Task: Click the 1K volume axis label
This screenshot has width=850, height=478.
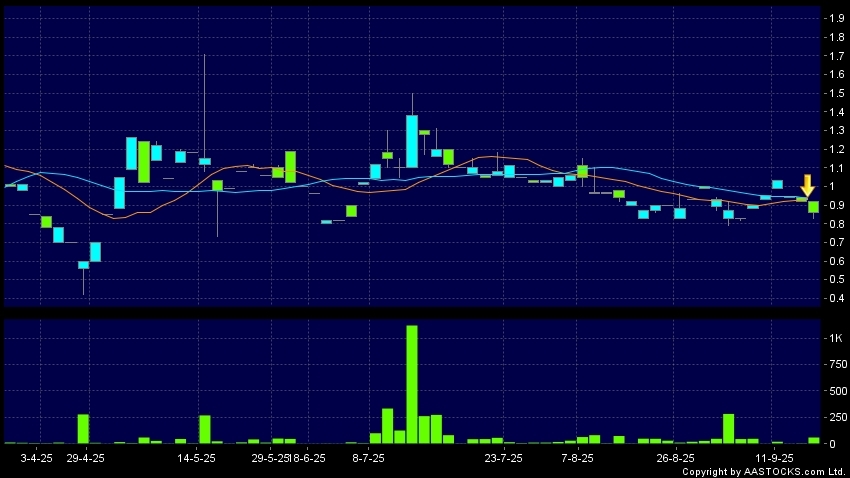Action: pos(836,338)
